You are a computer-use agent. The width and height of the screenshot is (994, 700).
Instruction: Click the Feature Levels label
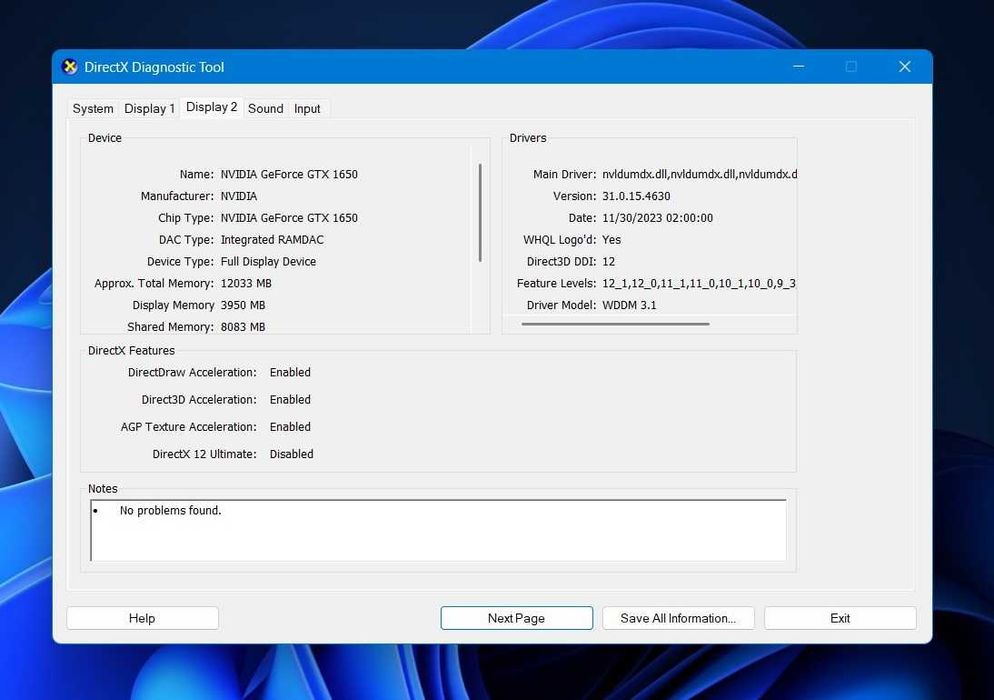coord(557,283)
